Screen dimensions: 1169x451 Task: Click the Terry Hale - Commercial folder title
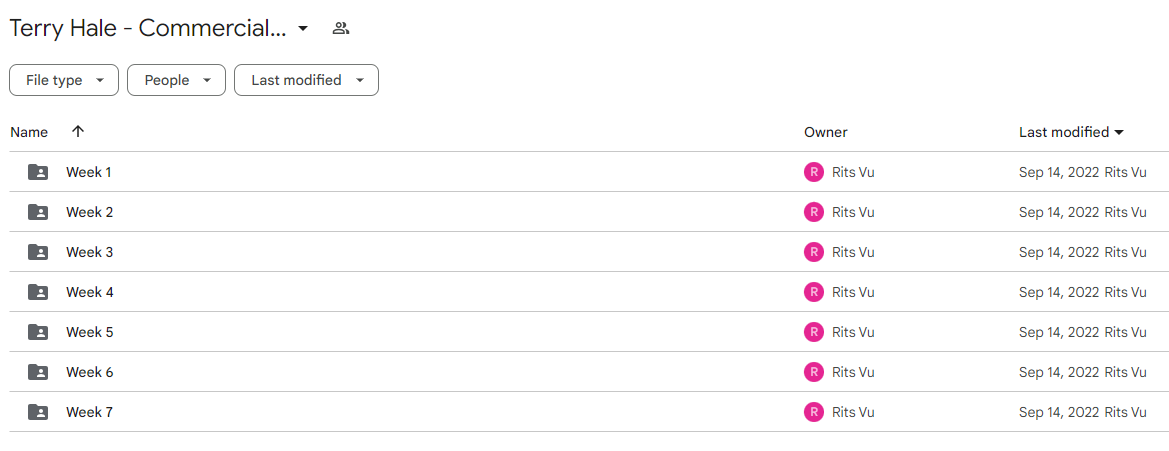pyautogui.click(x=148, y=29)
